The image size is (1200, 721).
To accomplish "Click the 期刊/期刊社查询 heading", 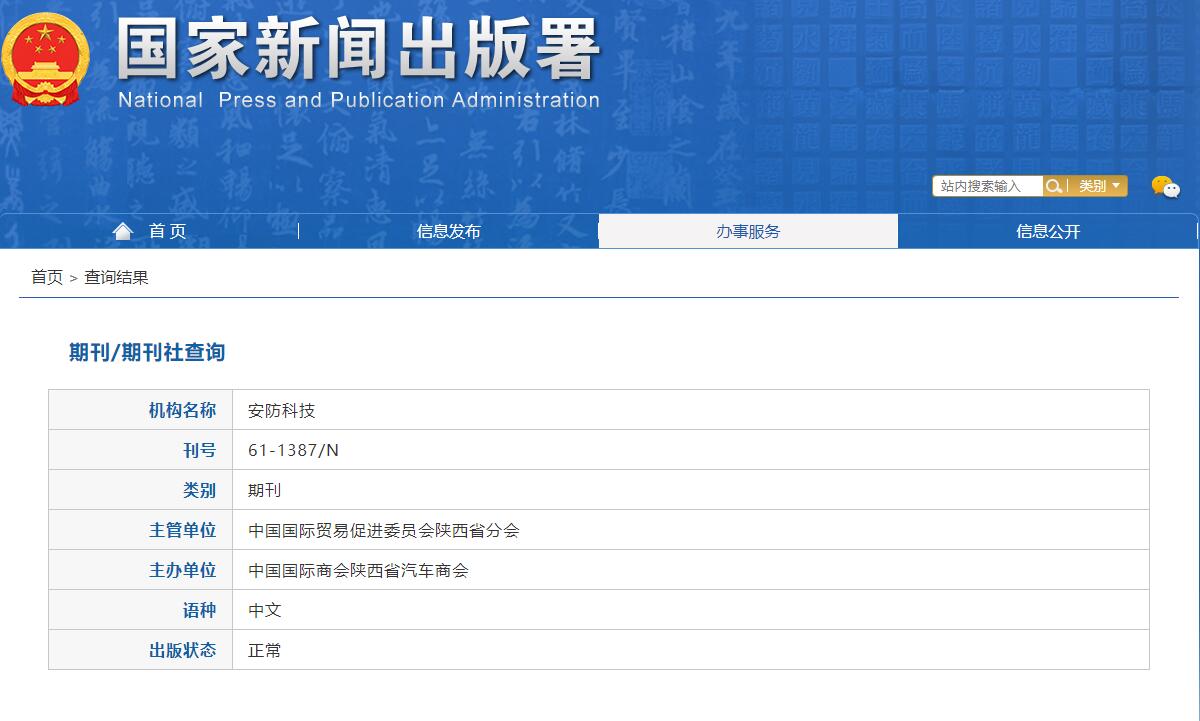I will pyautogui.click(x=146, y=352).
